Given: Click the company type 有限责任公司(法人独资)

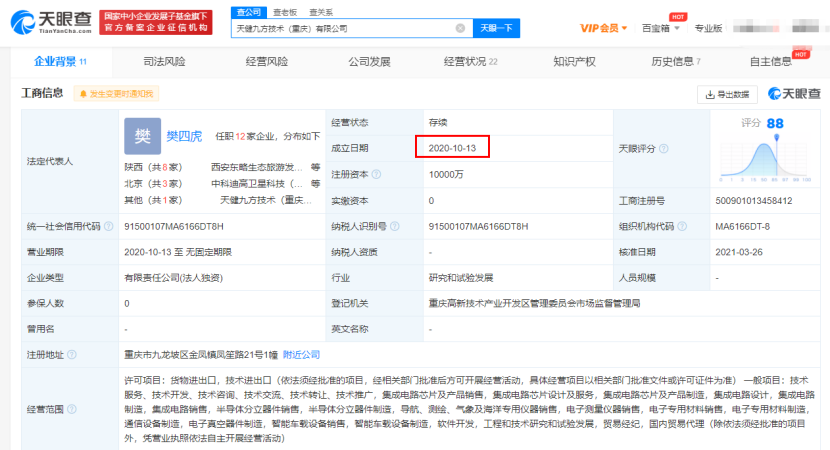Looking at the screenshot, I should click(x=174, y=277).
